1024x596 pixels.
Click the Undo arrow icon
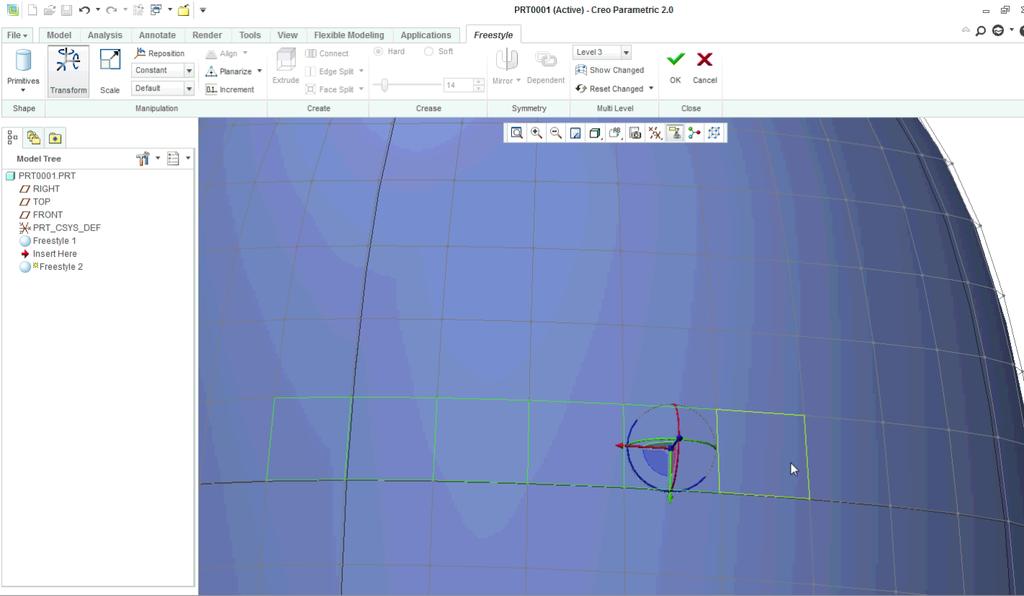84,10
